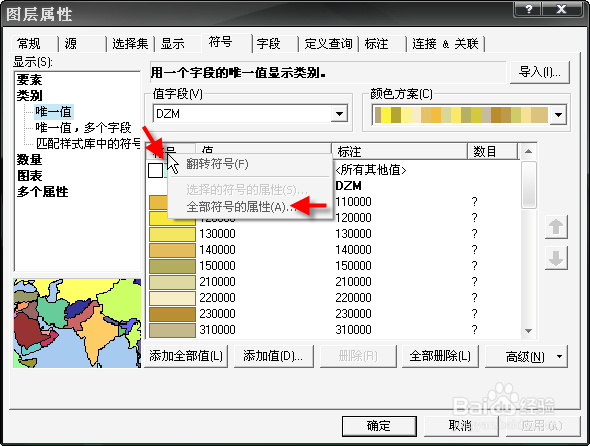Click the 230000 symbol color swatch

[172, 314]
